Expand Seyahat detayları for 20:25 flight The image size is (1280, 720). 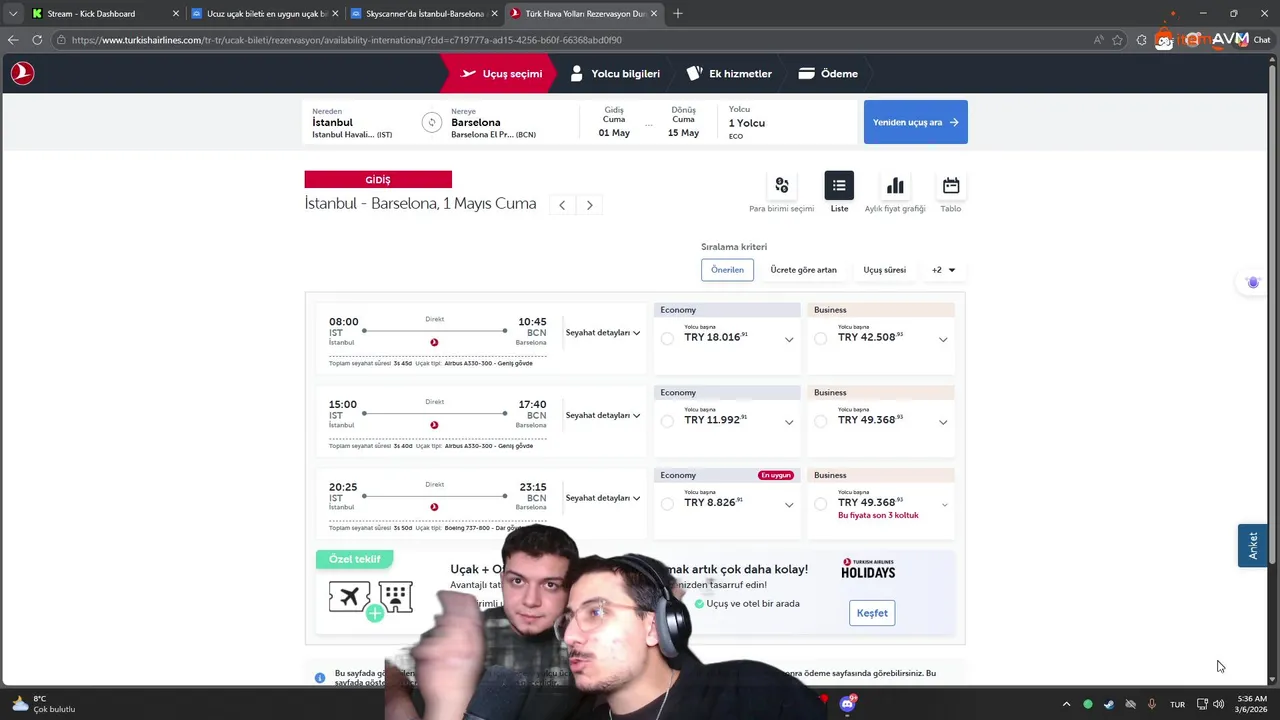[x=603, y=498]
